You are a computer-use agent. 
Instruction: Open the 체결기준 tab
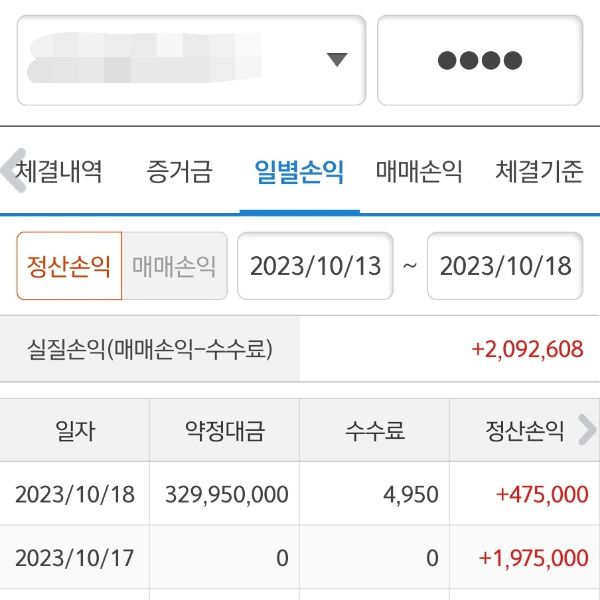(538, 172)
